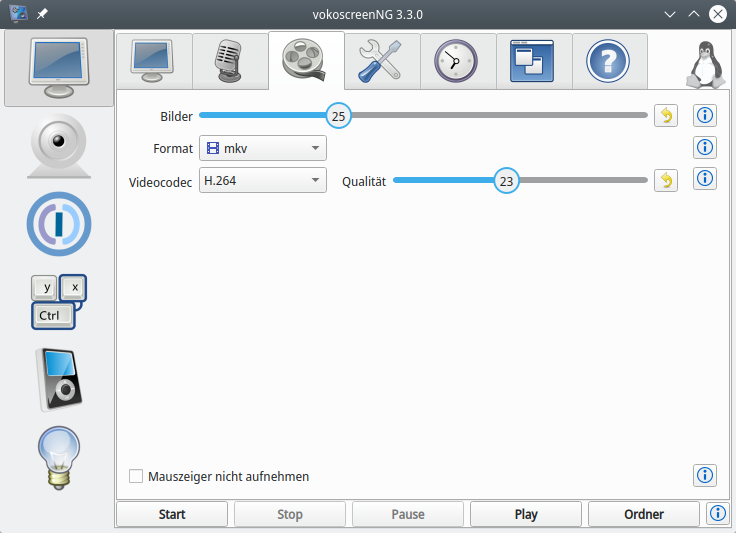Open the window list tab

click(x=534, y=61)
